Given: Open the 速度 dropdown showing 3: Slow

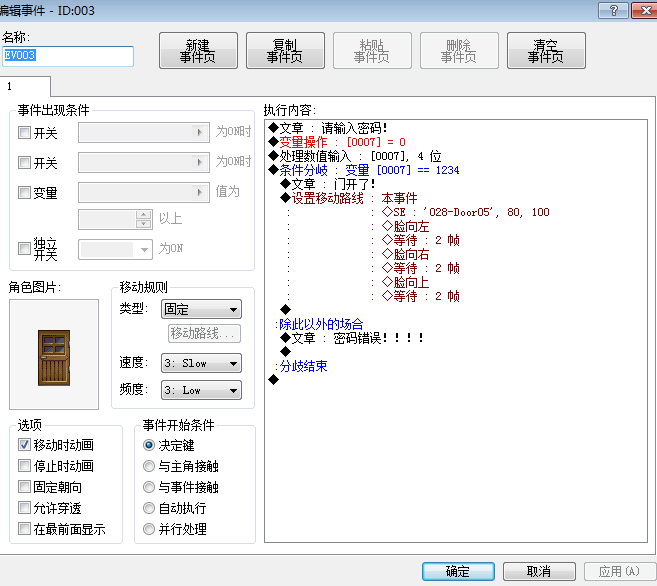Looking at the screenshot, I should (202, 363).
